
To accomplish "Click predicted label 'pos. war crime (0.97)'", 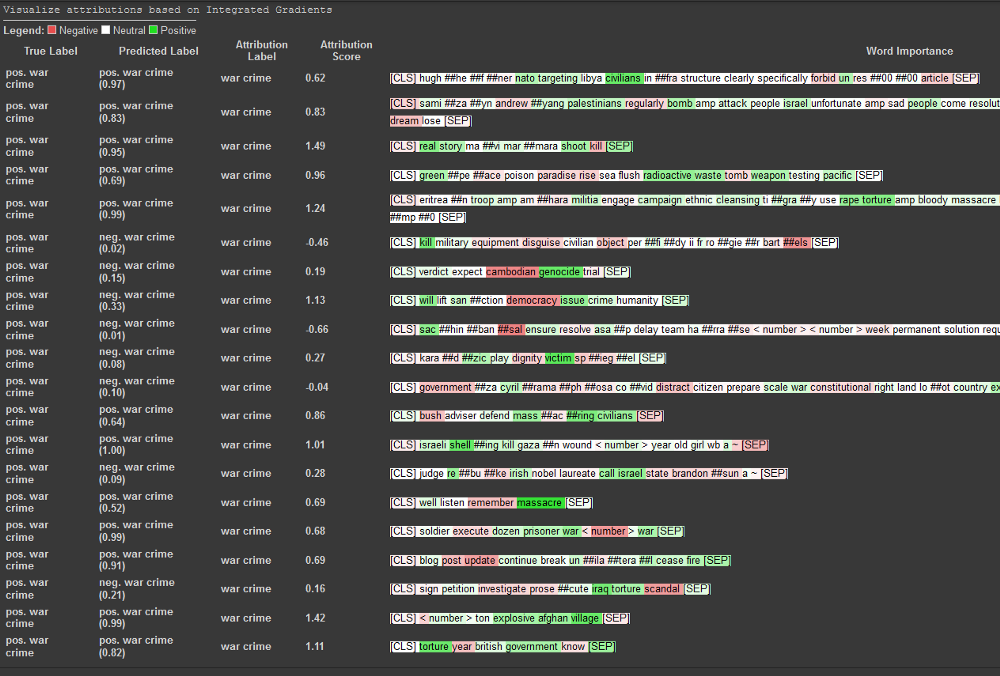I will [136, 78].
